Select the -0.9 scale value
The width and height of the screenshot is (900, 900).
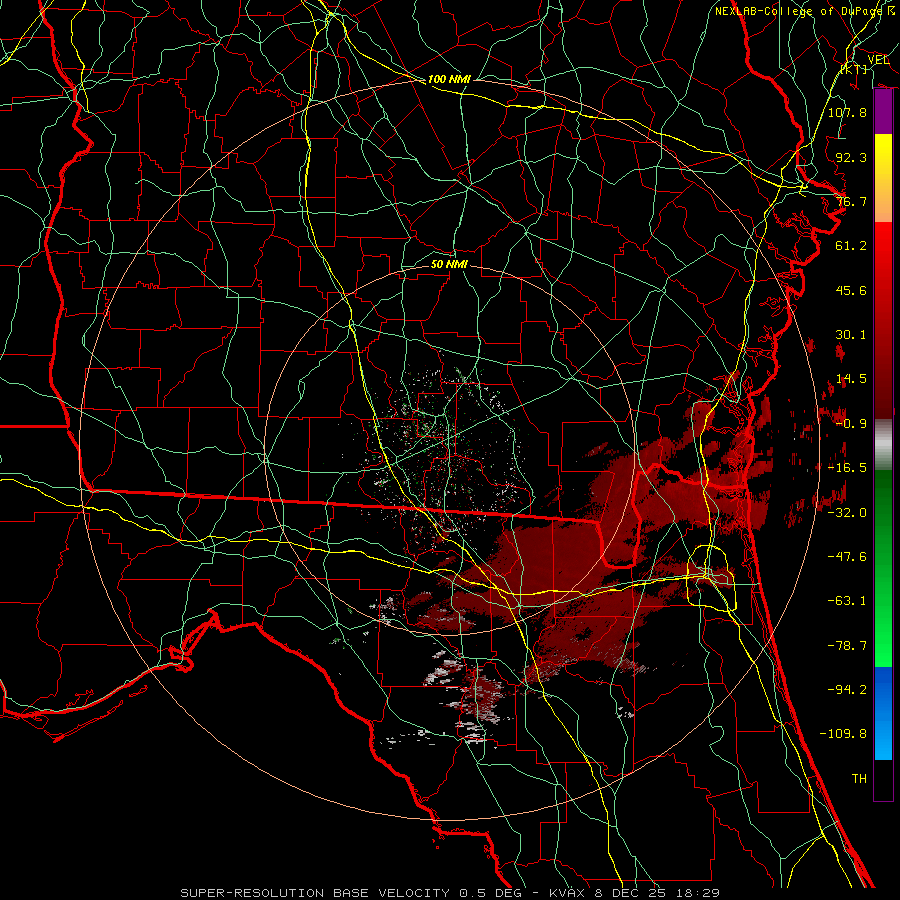point(851,423)
